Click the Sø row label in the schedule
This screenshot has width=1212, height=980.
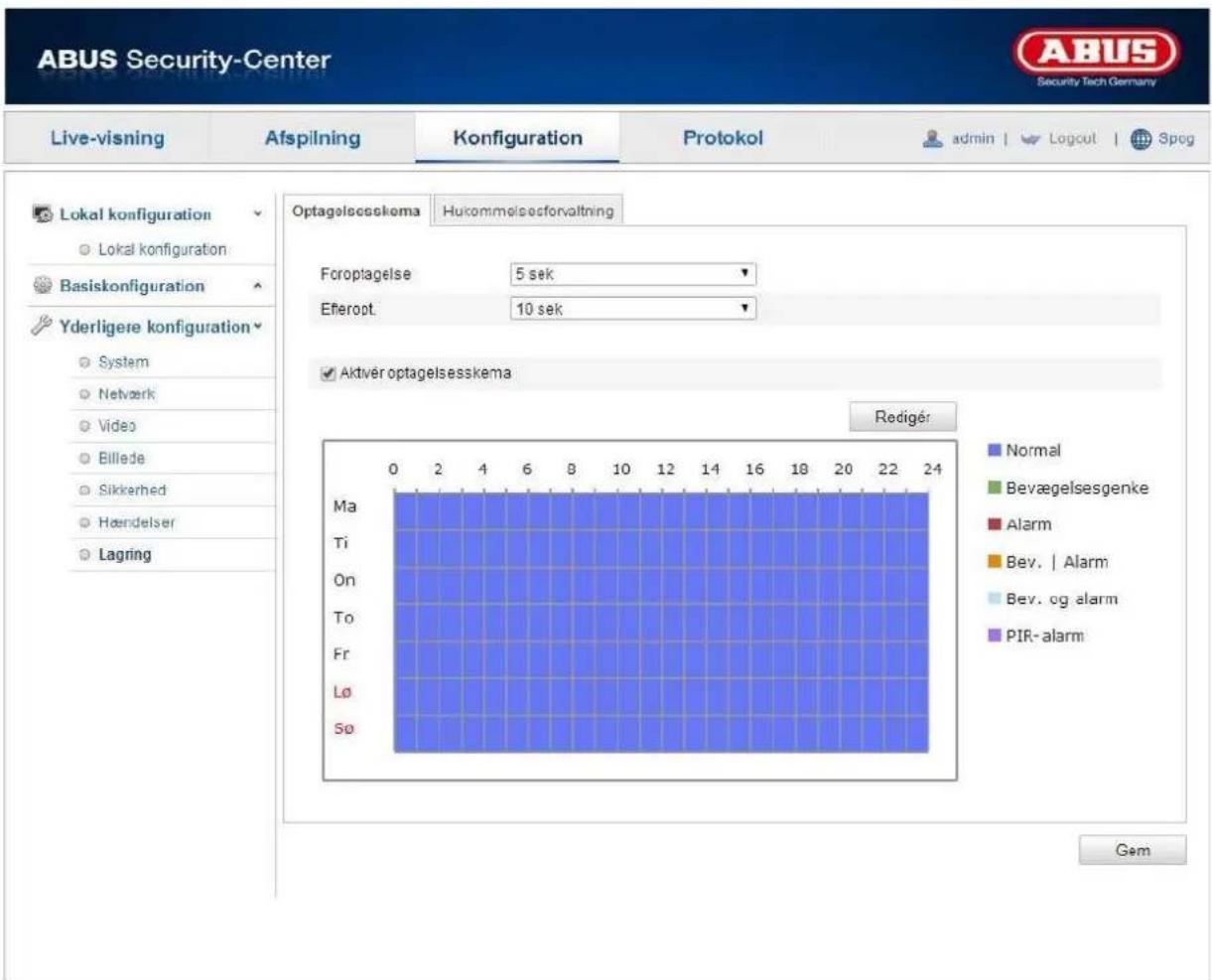pos(343,729)
